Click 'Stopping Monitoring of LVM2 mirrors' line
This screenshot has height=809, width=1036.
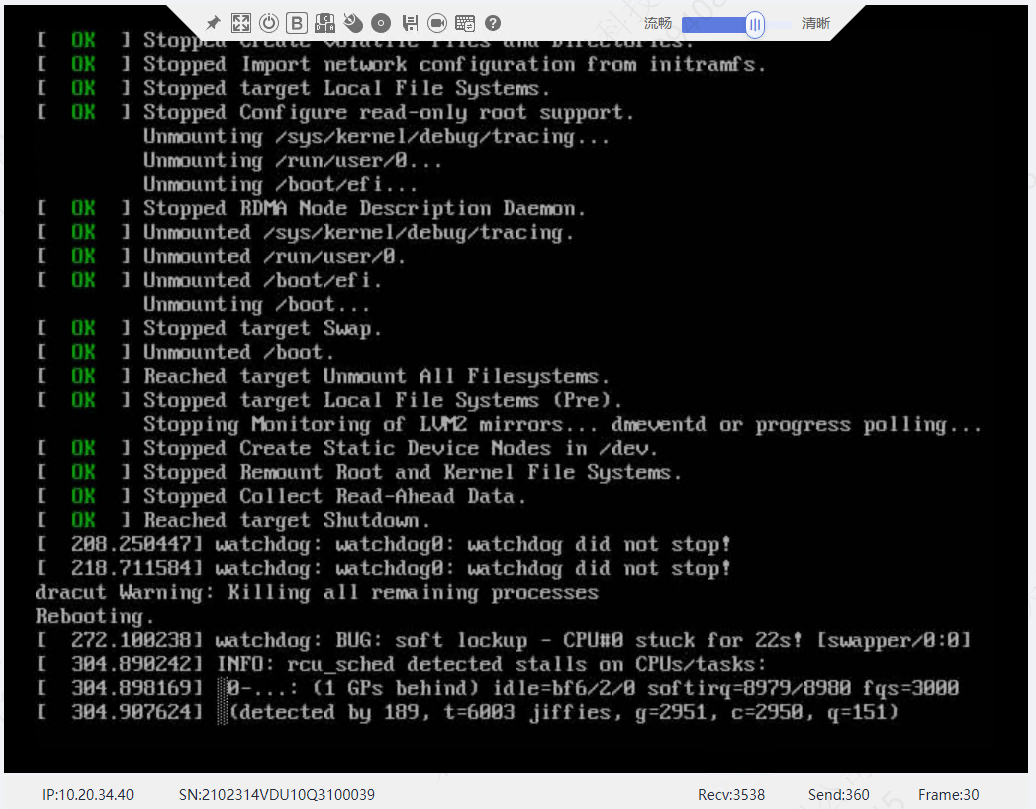tap(562, 424)
